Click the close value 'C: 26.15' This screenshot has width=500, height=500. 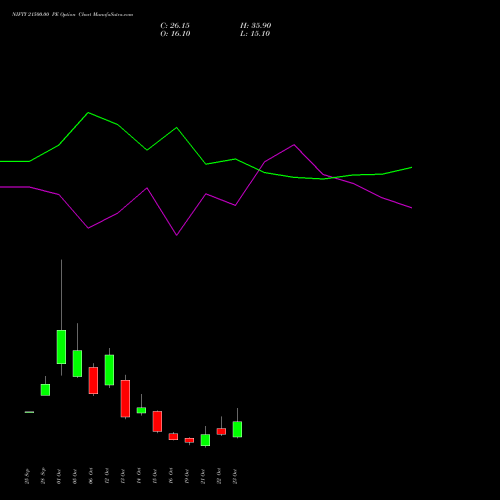[x=175, y=26]
